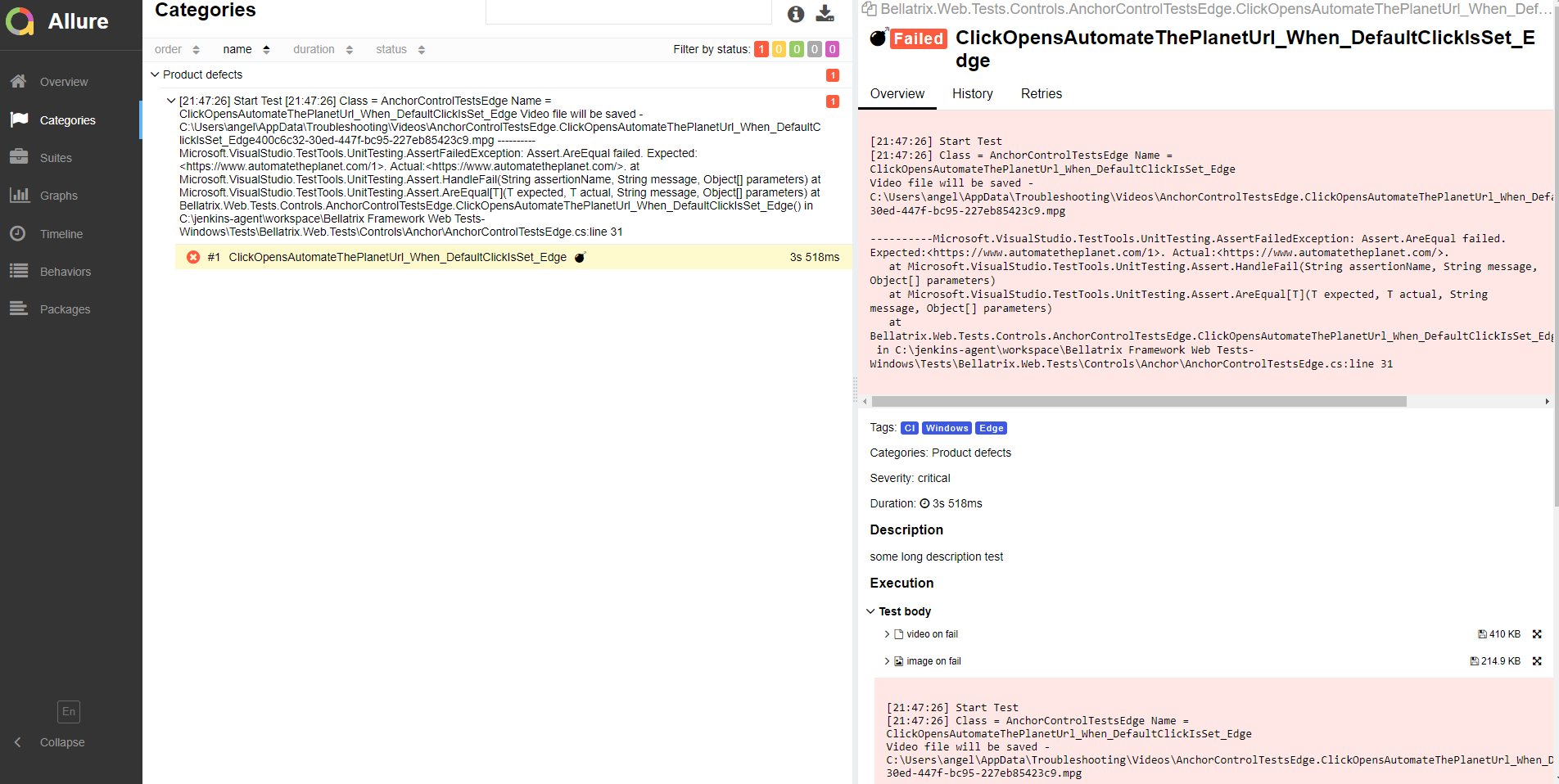Focus the search field above the categories list
1559x784 pixels.
[x=629, y=11]
